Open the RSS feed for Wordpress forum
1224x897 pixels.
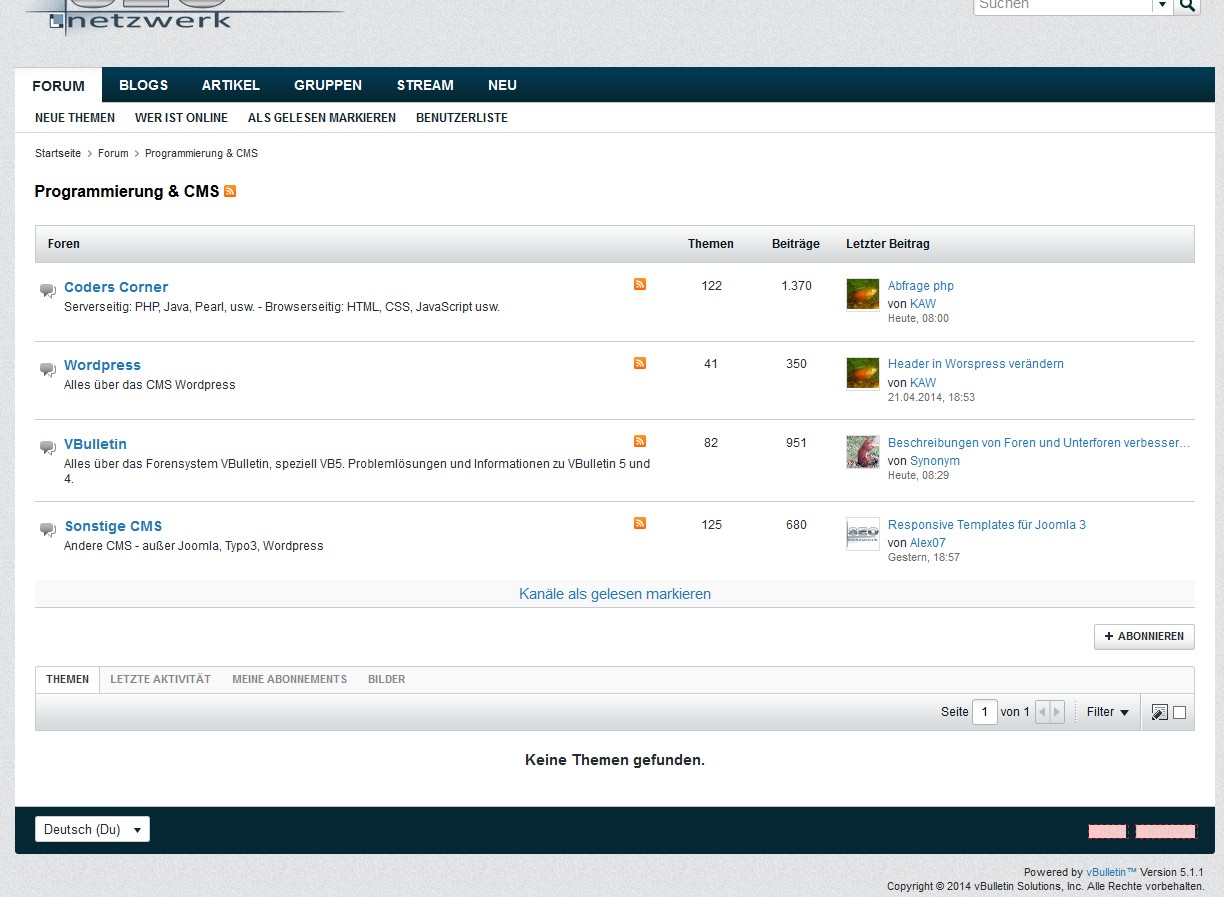[640, 363]
